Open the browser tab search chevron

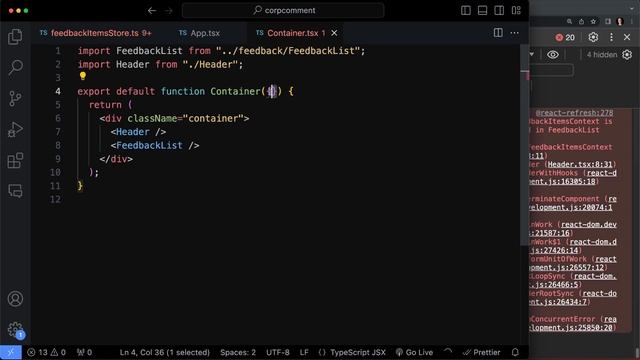click(631, 8)
